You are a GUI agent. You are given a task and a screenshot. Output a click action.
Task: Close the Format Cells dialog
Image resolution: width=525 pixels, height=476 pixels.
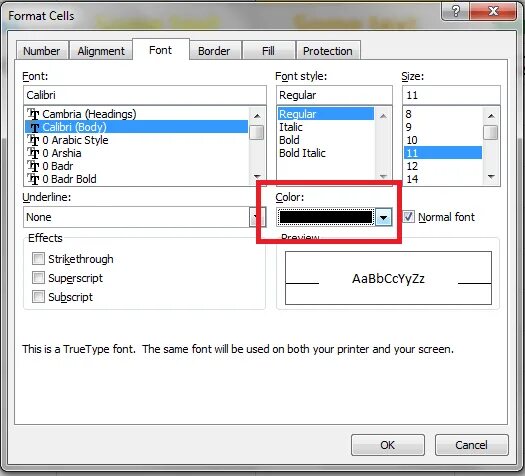tap(493, 11)
